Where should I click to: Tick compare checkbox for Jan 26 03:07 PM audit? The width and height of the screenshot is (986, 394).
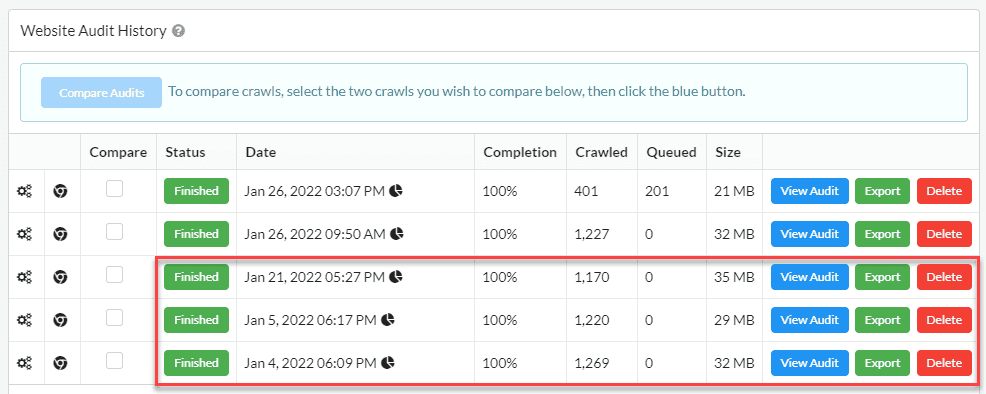coord(114,189)
